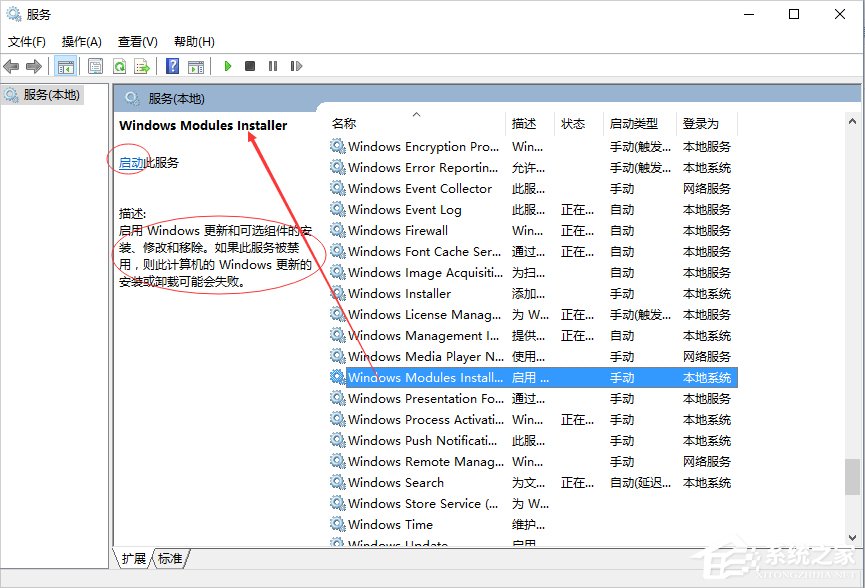
Task: Open the 查看(V) menu
Action: 137,41
